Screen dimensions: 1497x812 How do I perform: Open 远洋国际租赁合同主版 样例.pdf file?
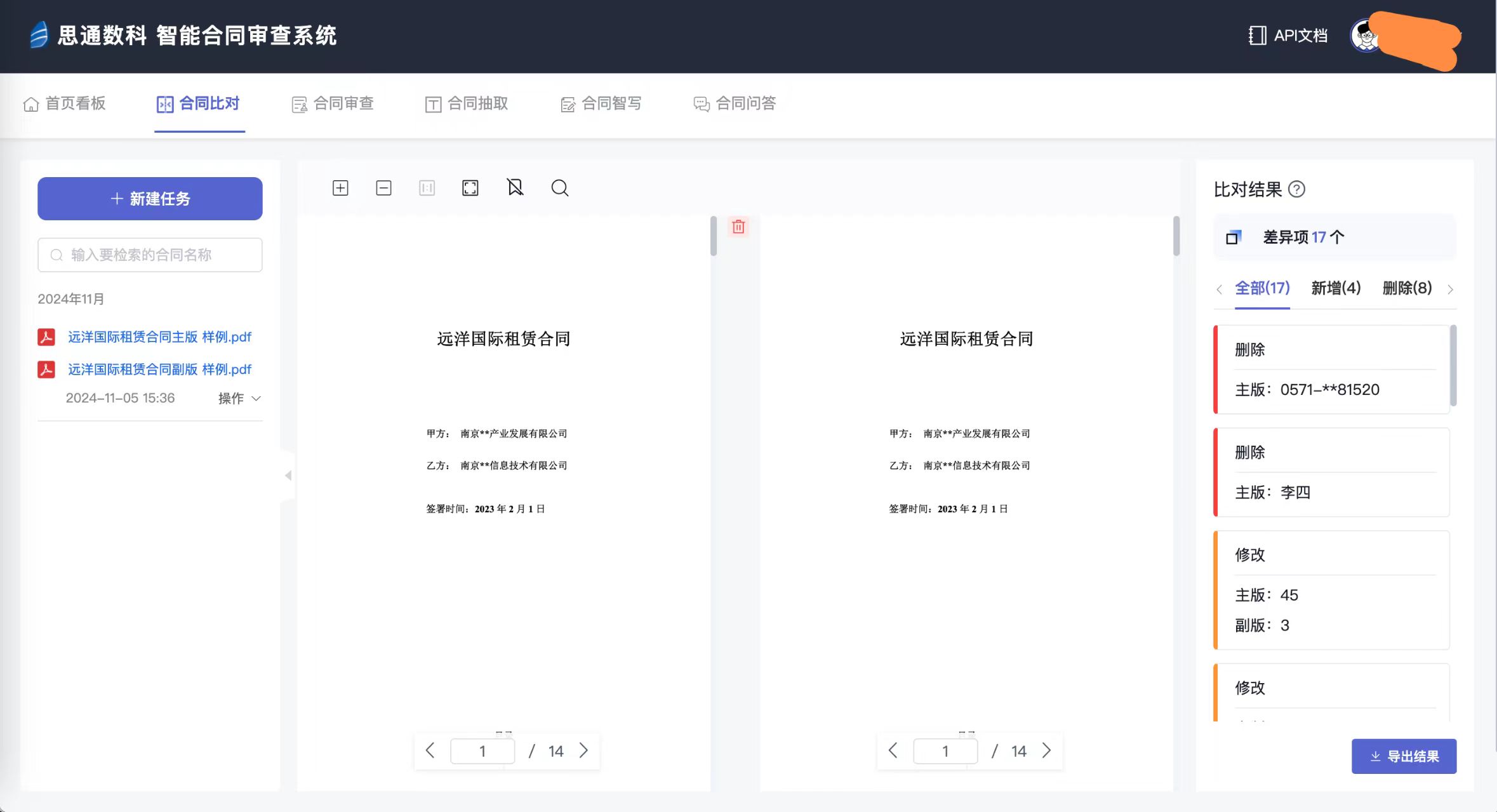click(159, 337)
